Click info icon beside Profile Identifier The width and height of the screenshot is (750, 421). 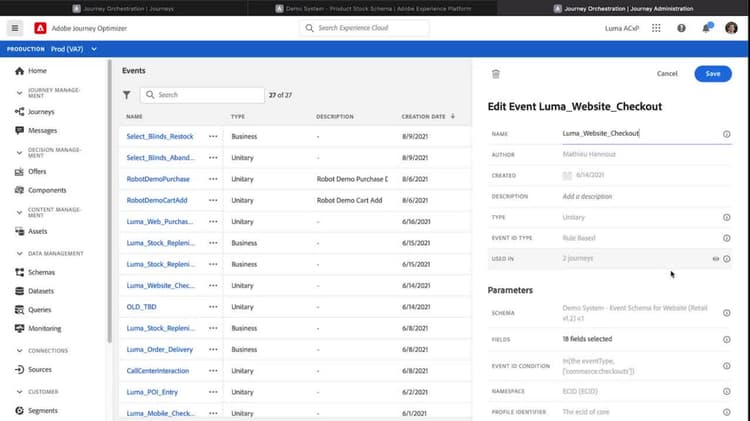[x=727, y=412]
